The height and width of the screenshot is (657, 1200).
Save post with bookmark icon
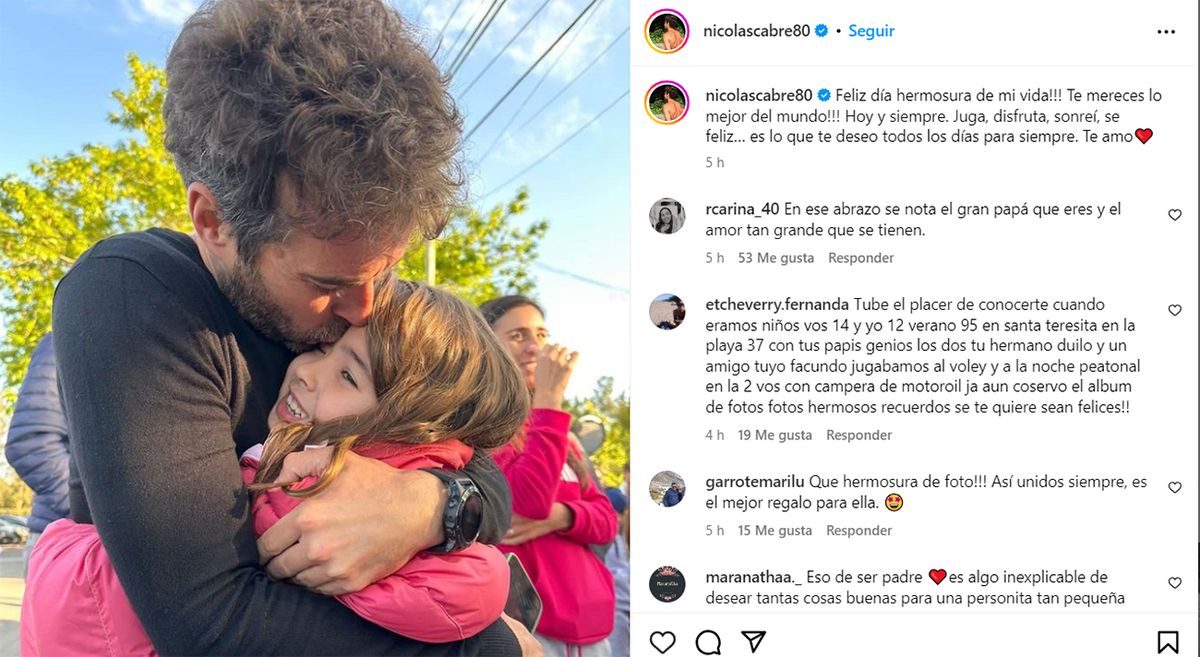tap(1167, 641)
